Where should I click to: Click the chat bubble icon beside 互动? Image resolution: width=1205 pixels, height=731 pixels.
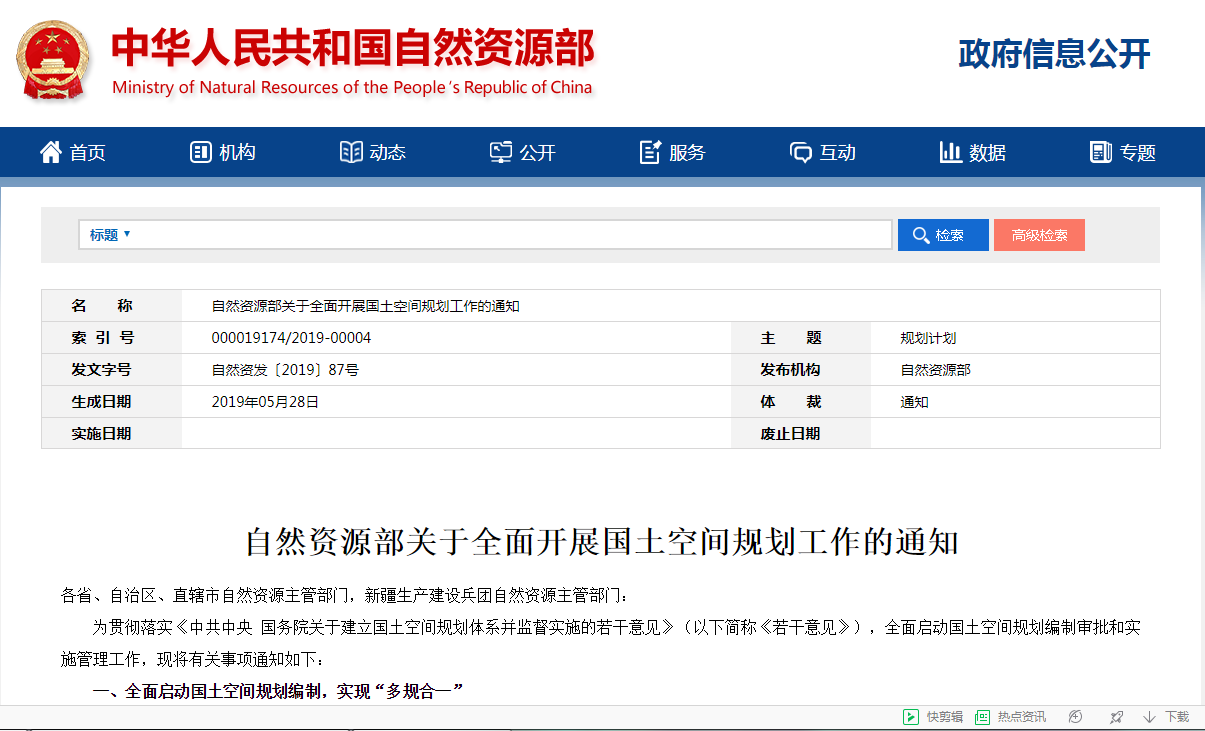click(x=801, y=152)
